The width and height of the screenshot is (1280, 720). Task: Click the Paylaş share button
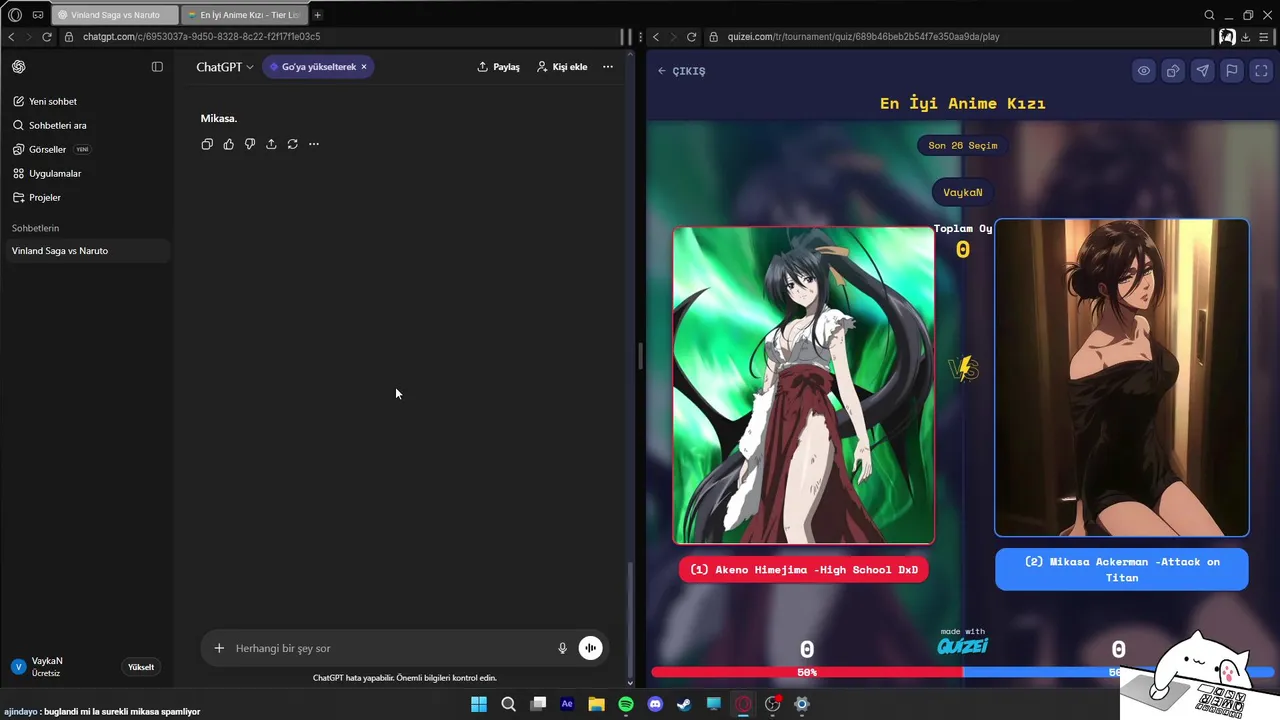(x=498, y=67)
